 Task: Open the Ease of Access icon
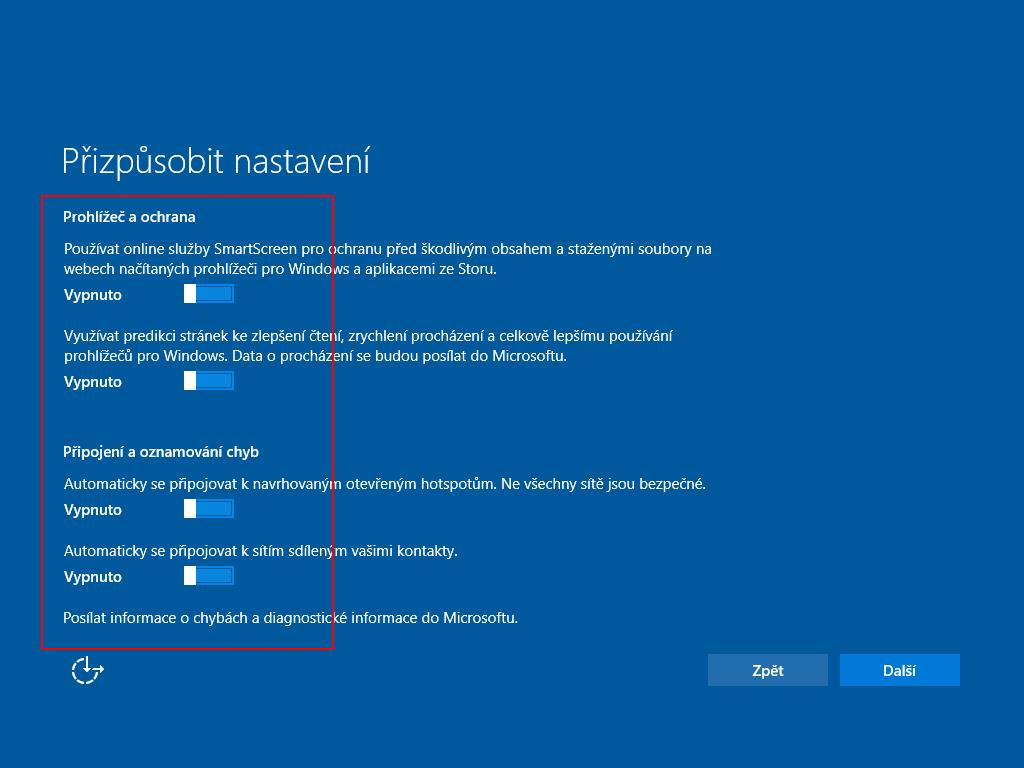pos(87,670)
